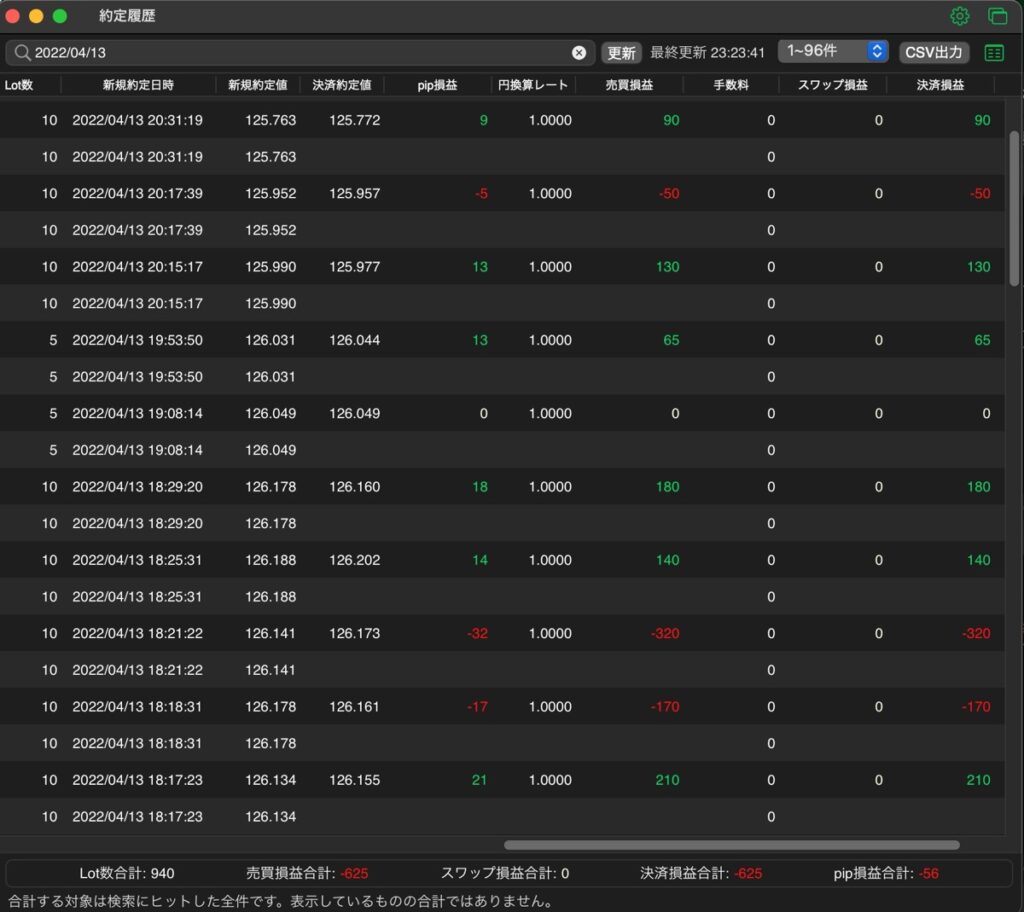This screenshot has width=1024, height=912.
Task: Sort by the Lot数 column header
Action: pyautogui.click(x=19, y=85)
